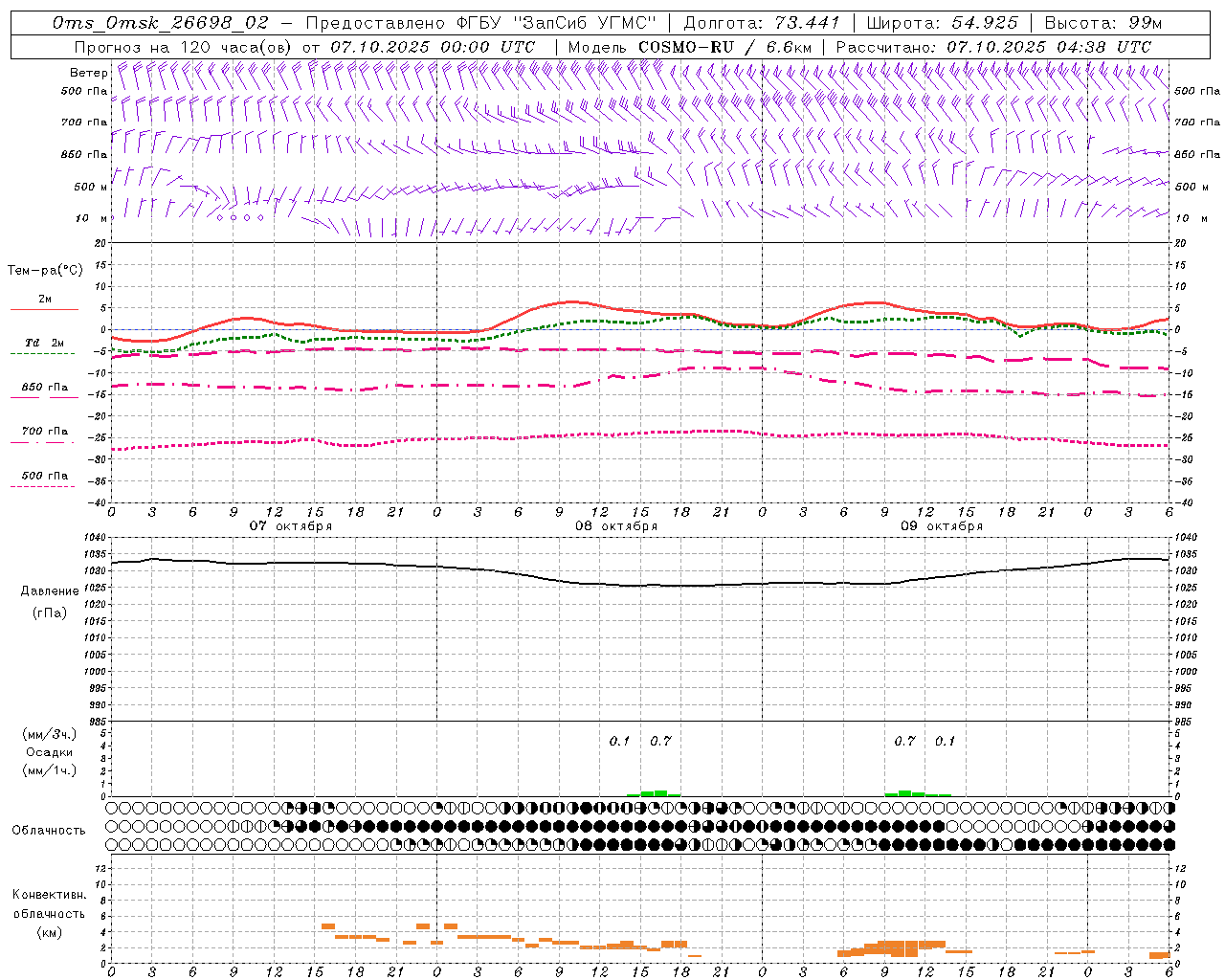1225x980 pixels.
Task: Select the 500 гПа temperature legend entry
Action: [x=45, y=476]
